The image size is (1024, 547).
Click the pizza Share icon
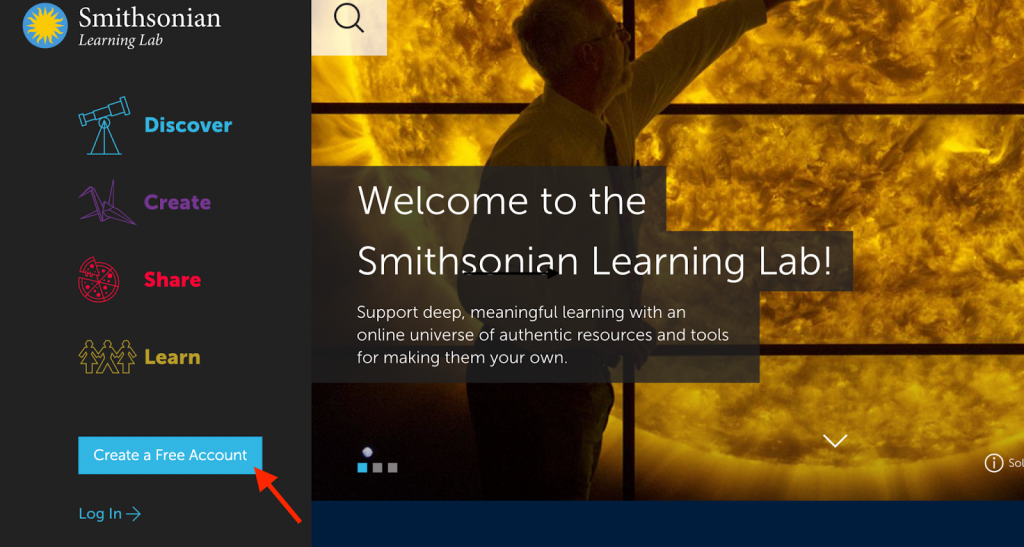click(x=99, y=279)
